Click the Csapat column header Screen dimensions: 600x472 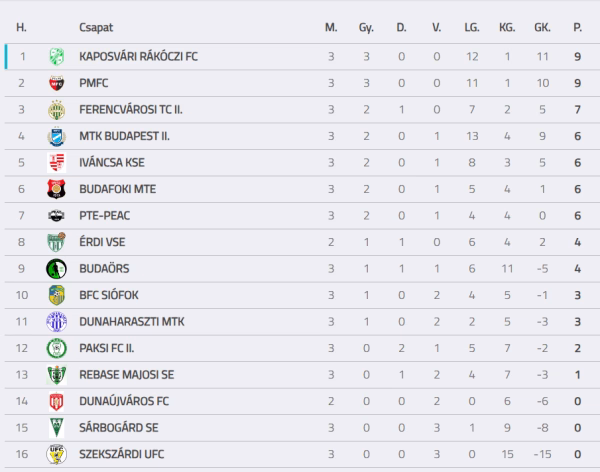click(x=96, y=28)
